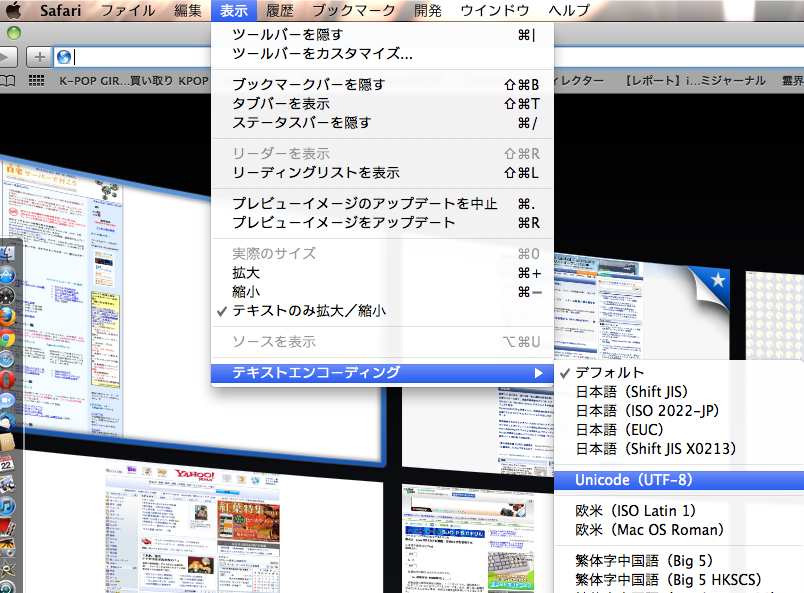Open iCal calendar showing 22
Viewport: 804px width, 593px height.
[x=7, y=464]
